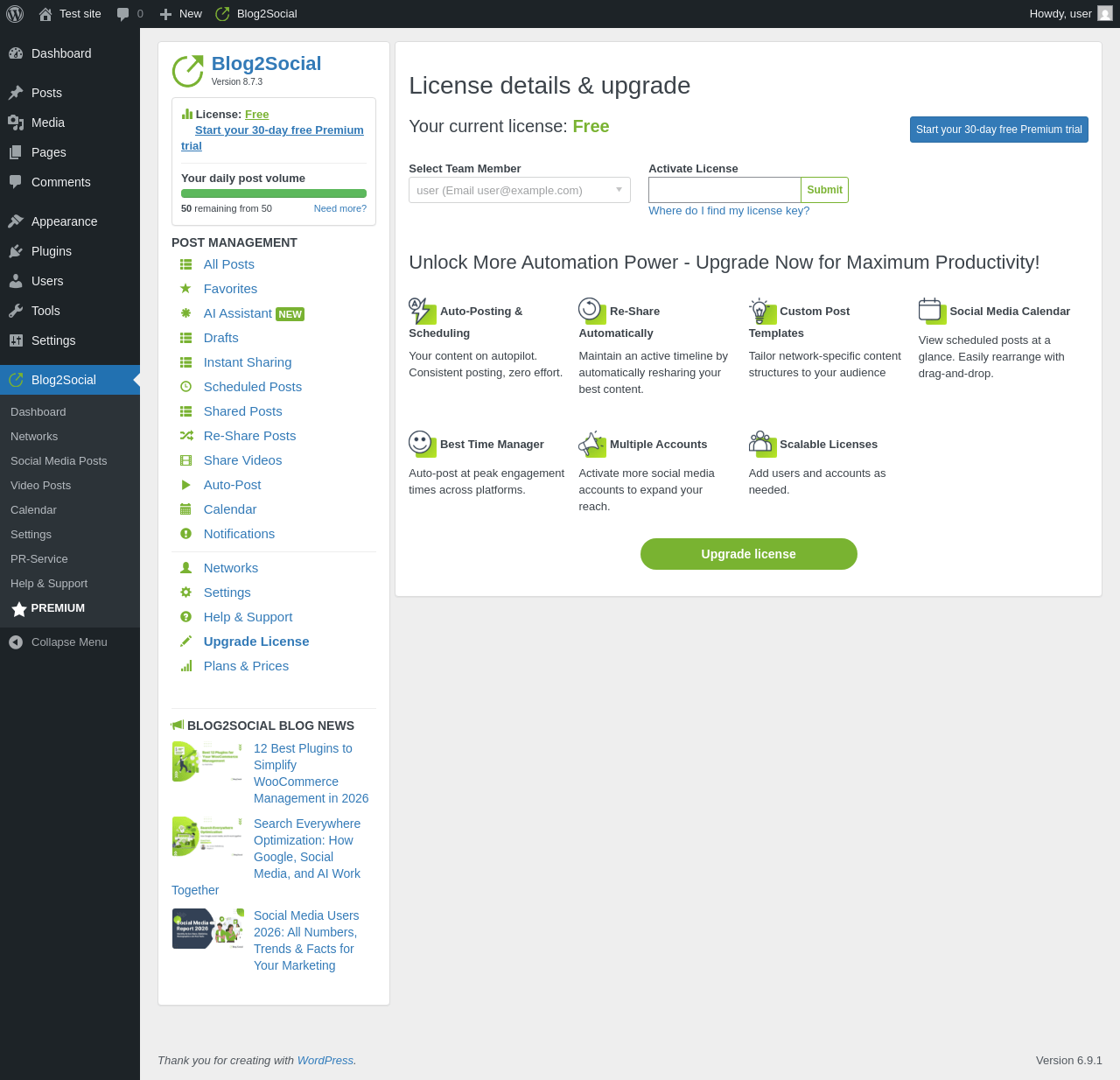Click the calendar icon in Post Management
The width and height of the screenshot is (1120, 1080).
[185, 509]
